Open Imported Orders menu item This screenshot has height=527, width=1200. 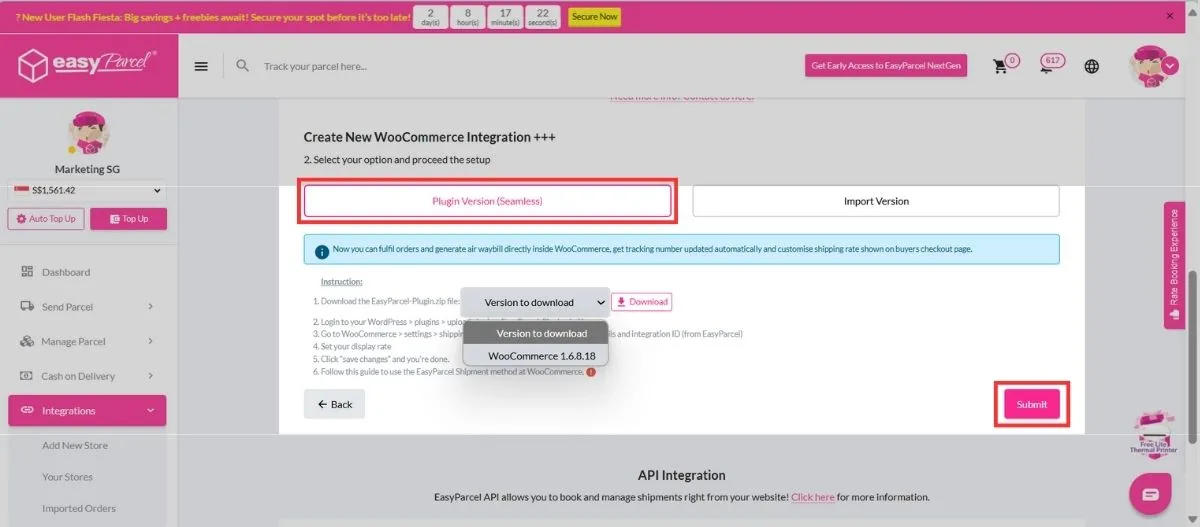click(x=79, y=508)
